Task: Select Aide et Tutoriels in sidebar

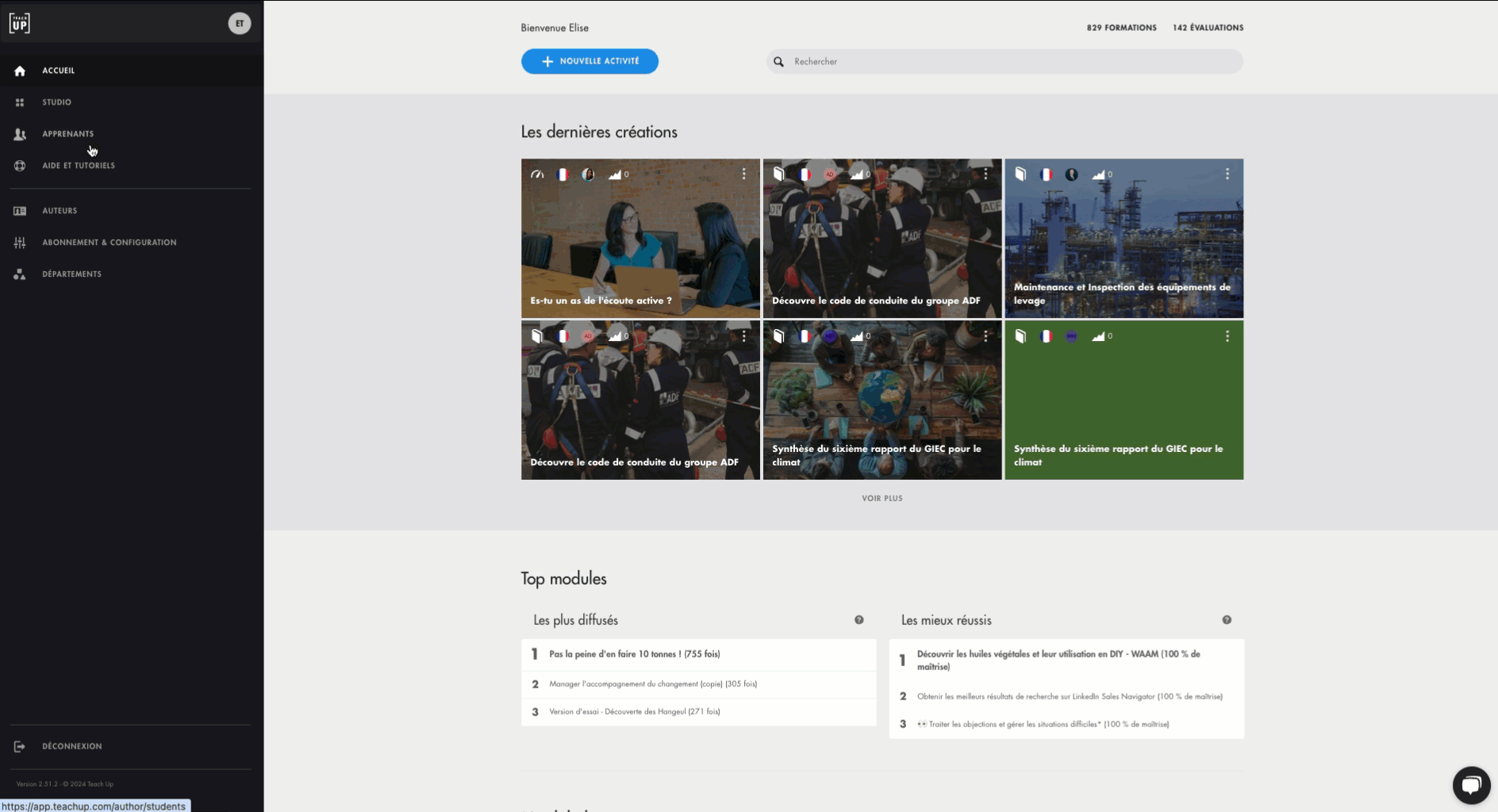Action: [78, 166]
